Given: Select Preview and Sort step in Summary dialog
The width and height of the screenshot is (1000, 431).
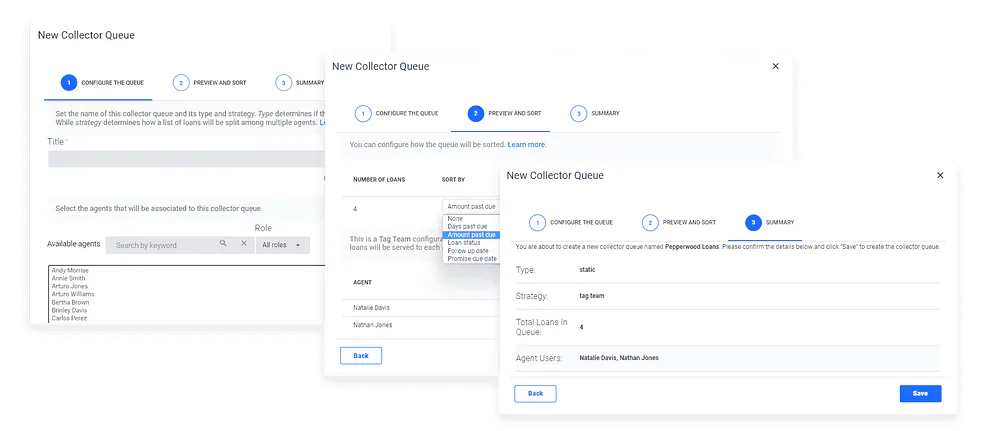Looking at the screenshot, I should click(679, 223).
